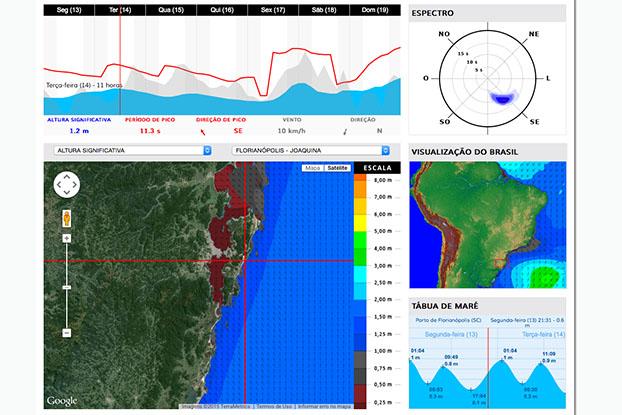
Task: Click the ESPECTRO panel header
Action: [488, 13]
